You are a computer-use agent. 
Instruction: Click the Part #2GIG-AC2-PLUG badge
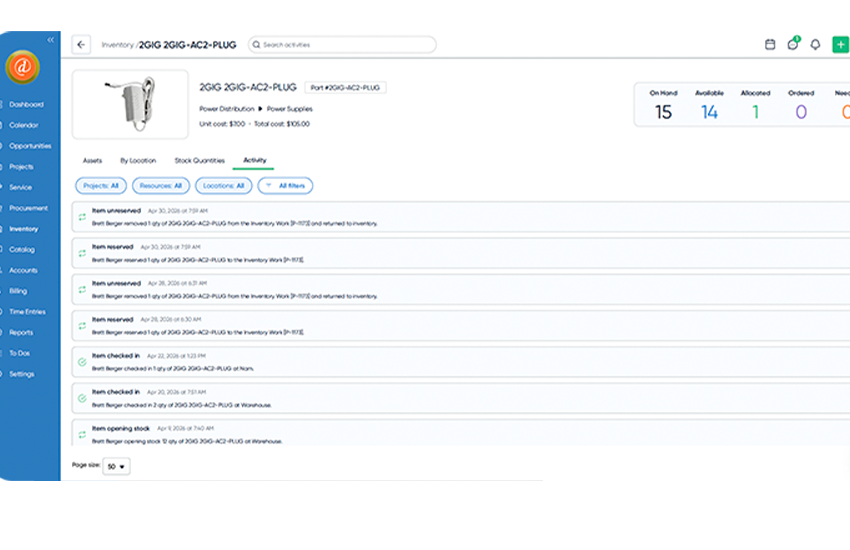[345, 88]
